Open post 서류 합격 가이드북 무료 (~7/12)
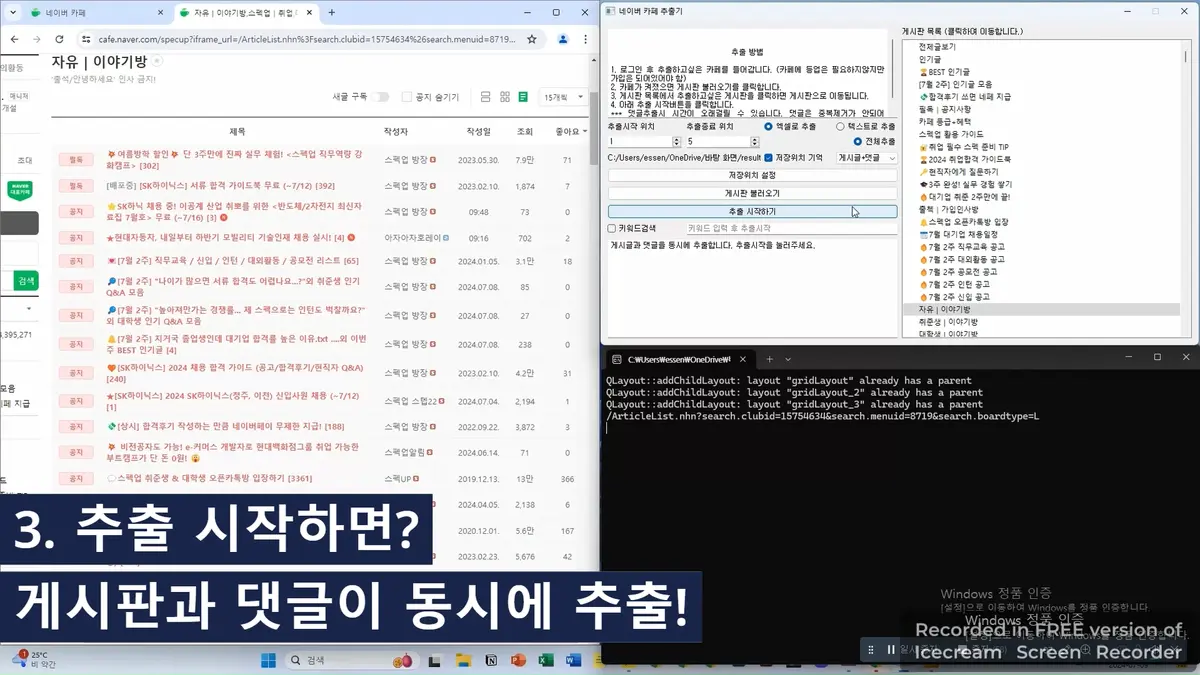Viewport: 1200px width, 675px height. 220,186
